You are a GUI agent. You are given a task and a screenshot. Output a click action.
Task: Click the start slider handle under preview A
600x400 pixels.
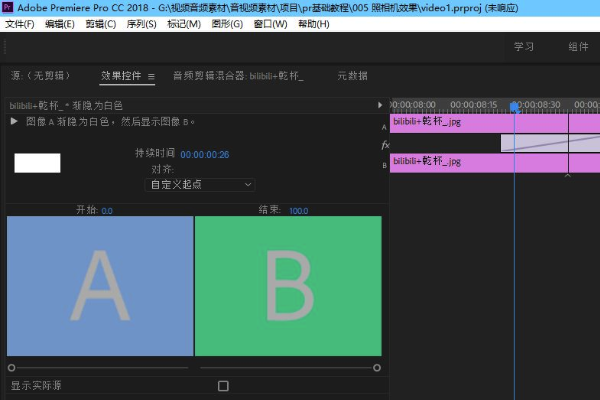(11, 367)
